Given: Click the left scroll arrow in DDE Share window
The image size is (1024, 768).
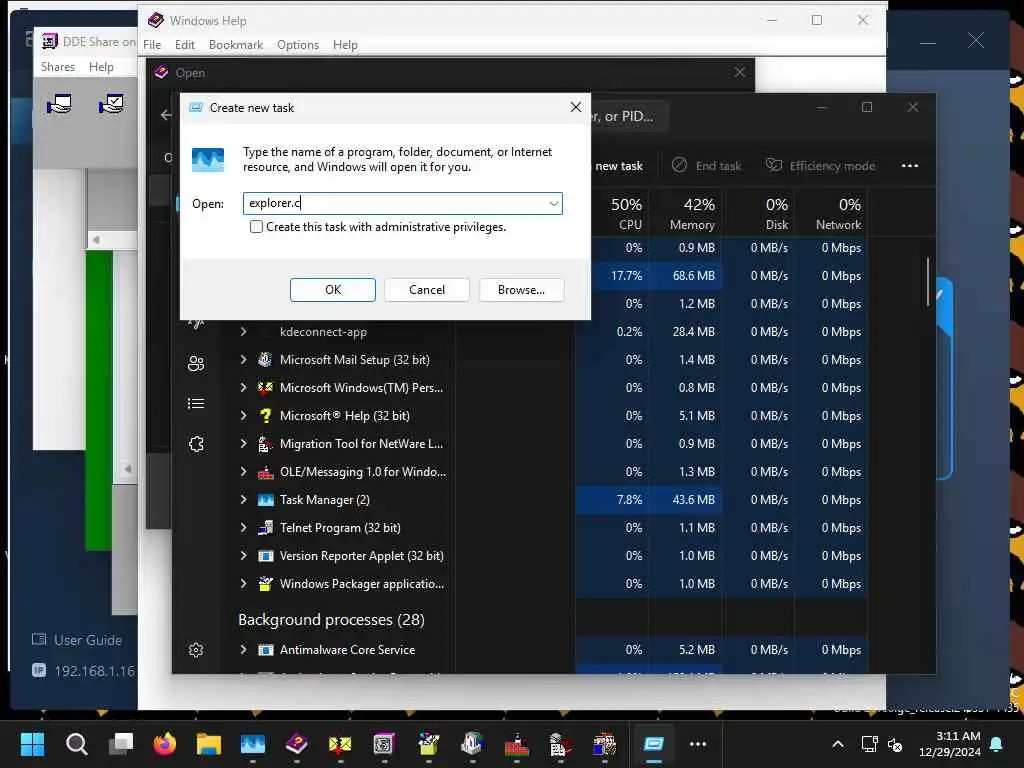Looking at the screenshot, I should (96, 240).
